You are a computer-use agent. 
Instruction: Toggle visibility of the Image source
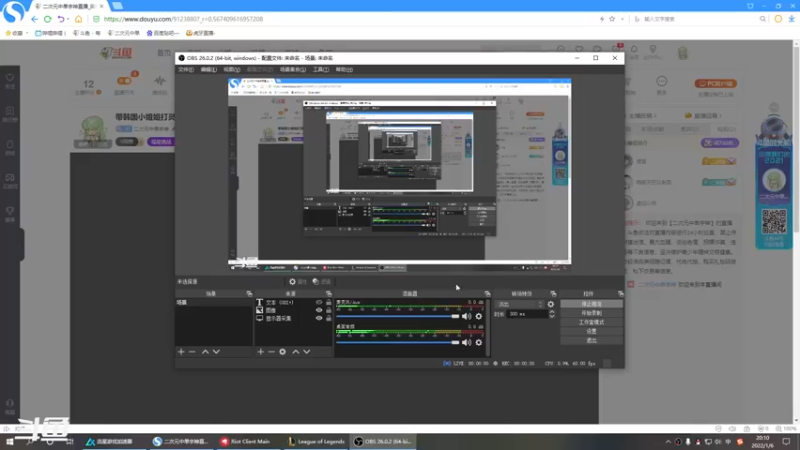(319, 310)
